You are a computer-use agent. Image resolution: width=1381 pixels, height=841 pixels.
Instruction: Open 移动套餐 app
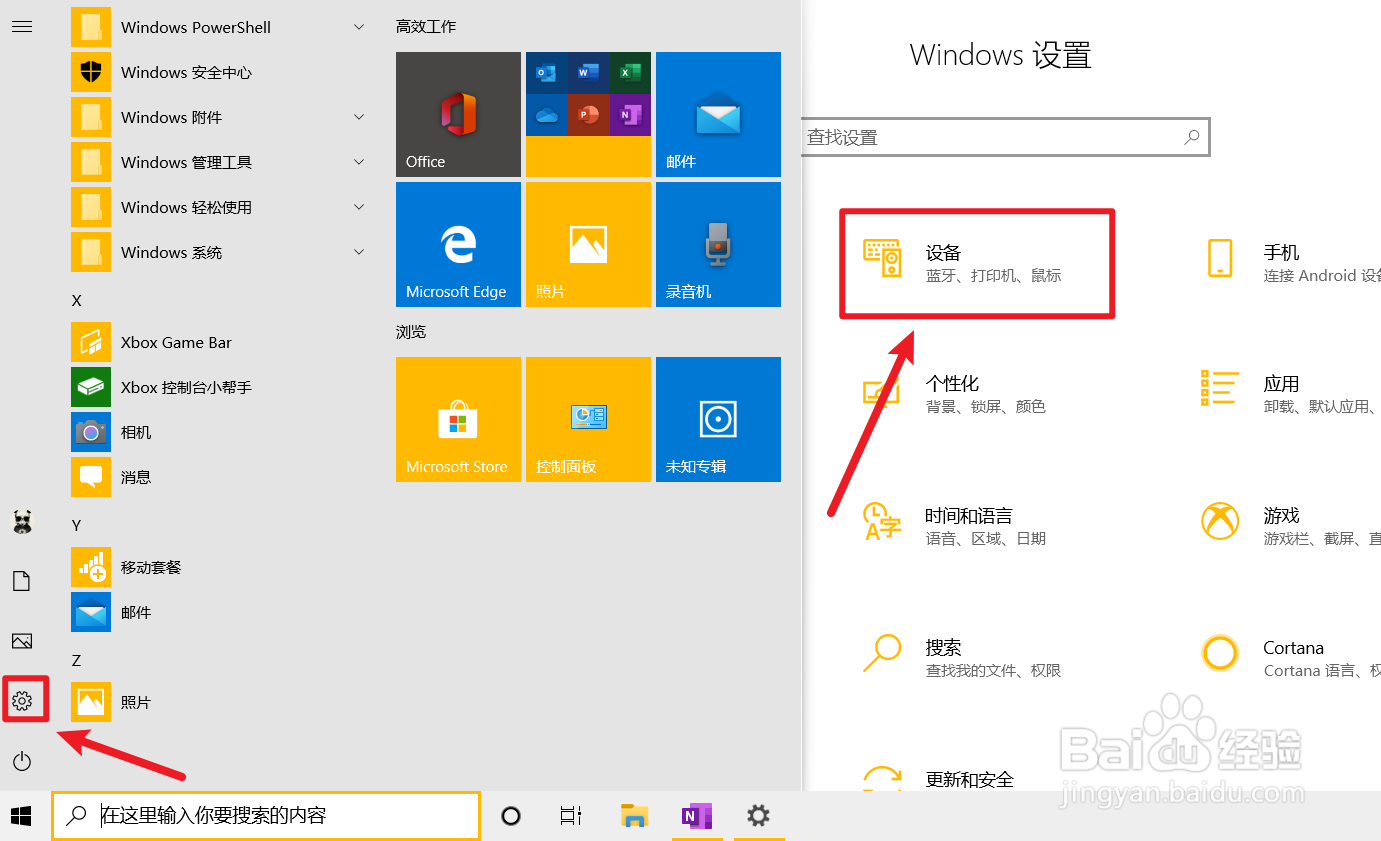click(x=220, y=567)
